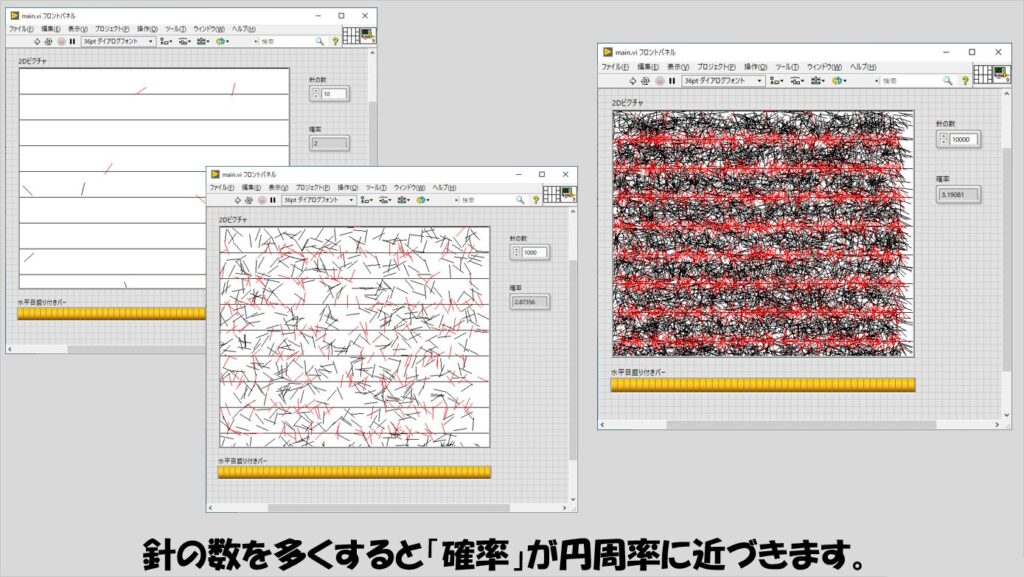
Task: Click the connector pane grid in the top-left window
Action: point(350,36)
